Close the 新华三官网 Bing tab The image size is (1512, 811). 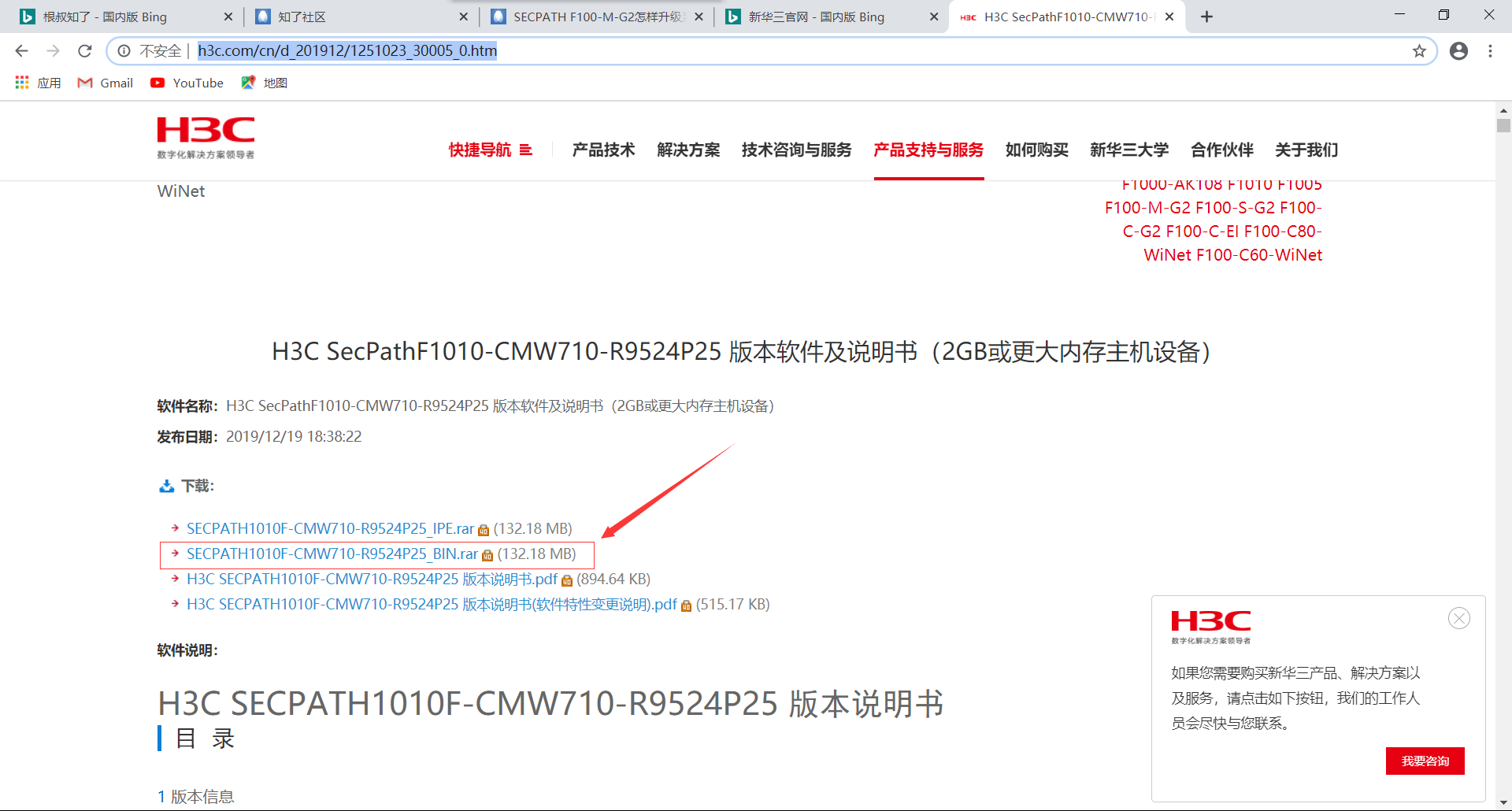point(934,17)
